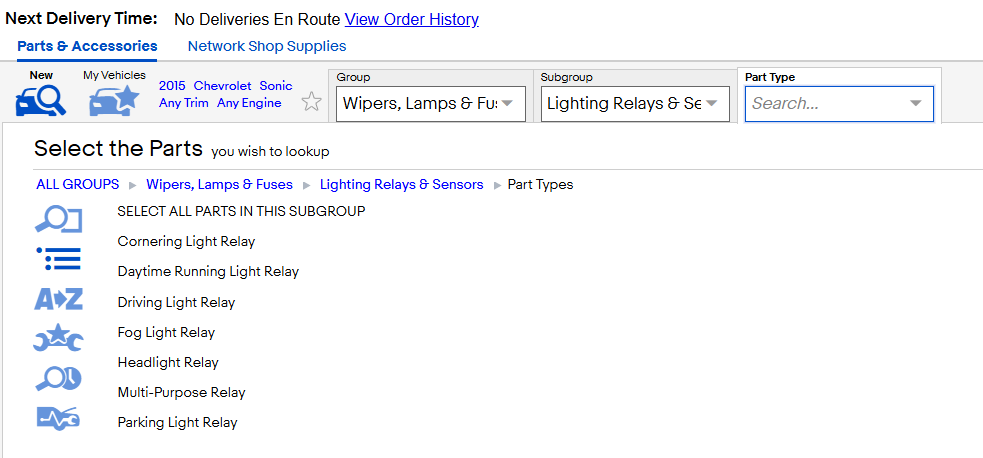Switch to Network Shop Supplies tab
Image resolution: width=983 pixels, height=458 pixels.
(x=267, y=46)
